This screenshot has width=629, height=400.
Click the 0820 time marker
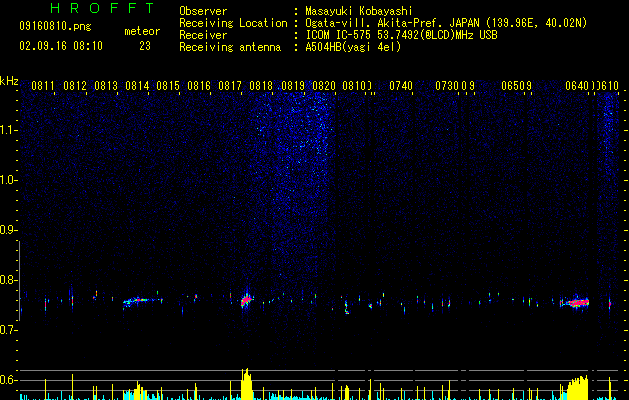coord(324,86)
